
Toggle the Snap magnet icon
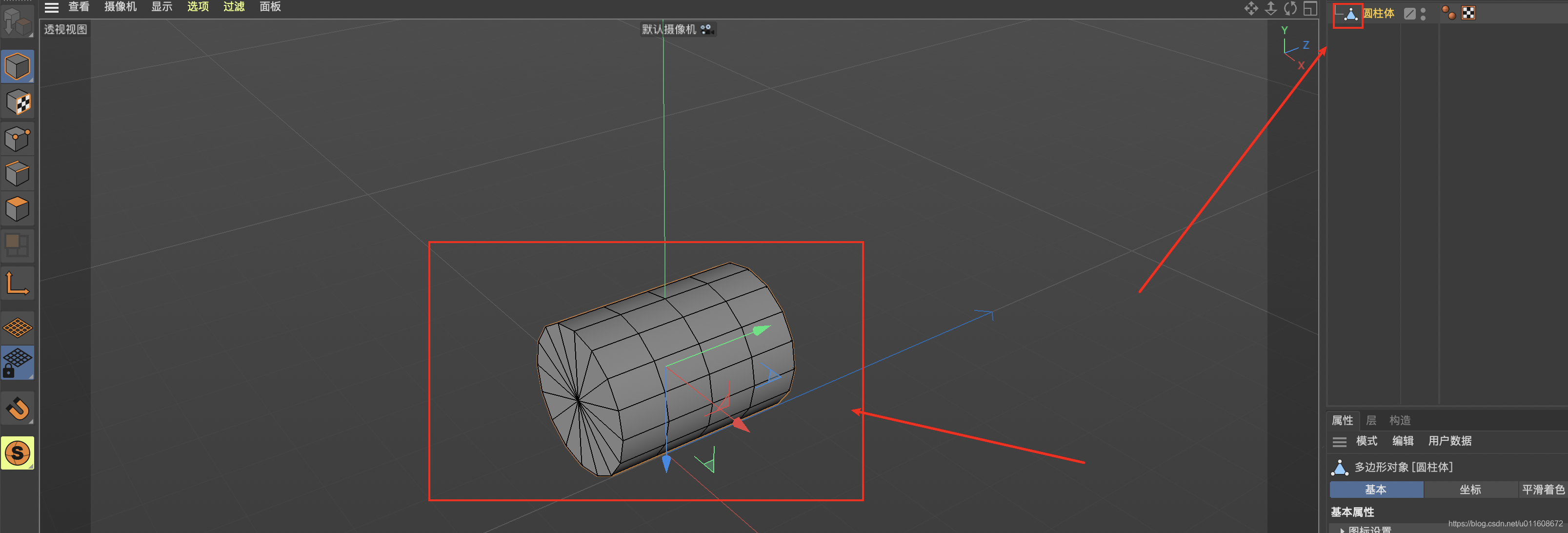pos(17,408)
